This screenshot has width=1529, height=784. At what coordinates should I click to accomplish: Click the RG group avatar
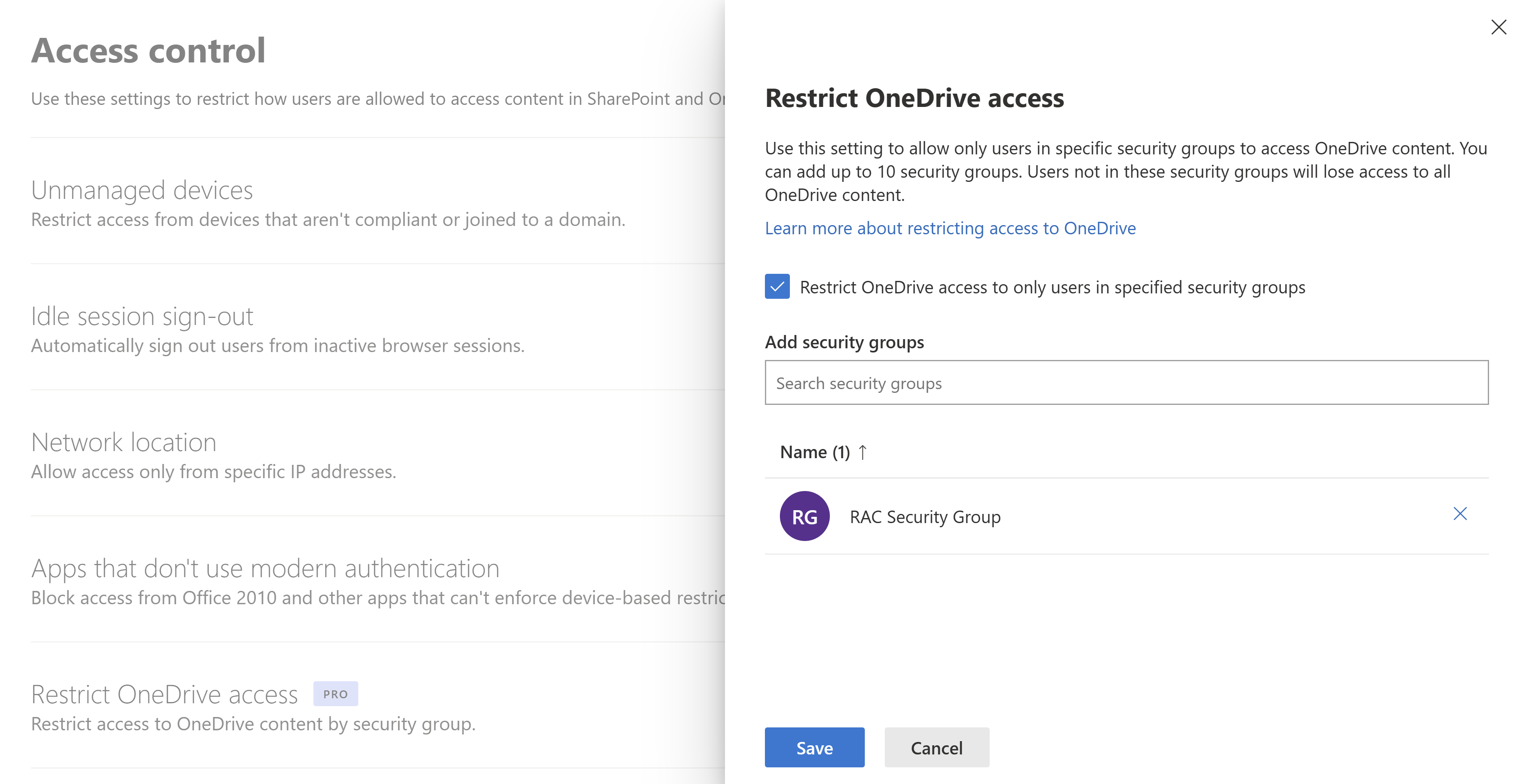coord(804,516)
